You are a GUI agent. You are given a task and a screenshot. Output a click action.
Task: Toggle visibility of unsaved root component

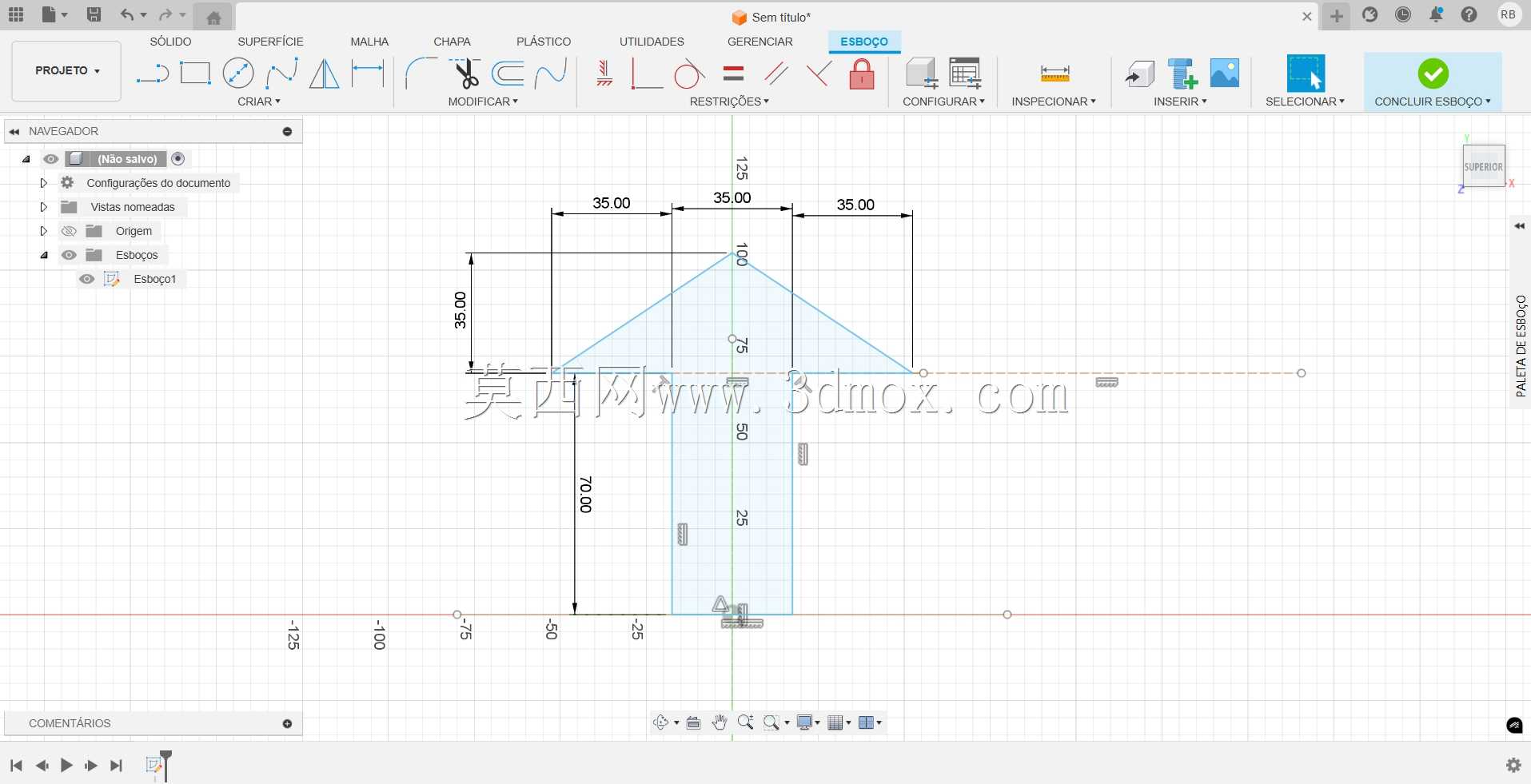coord(50,159)
